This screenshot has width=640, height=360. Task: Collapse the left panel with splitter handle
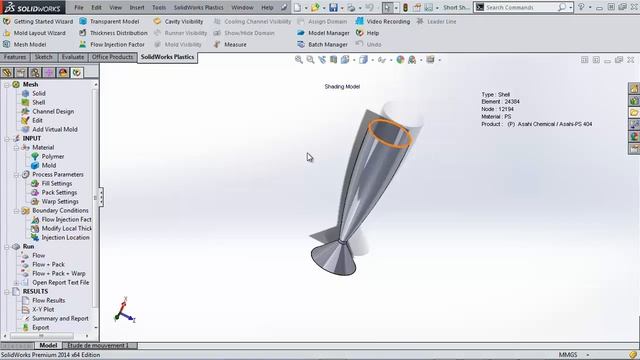[x=101, y=197]
